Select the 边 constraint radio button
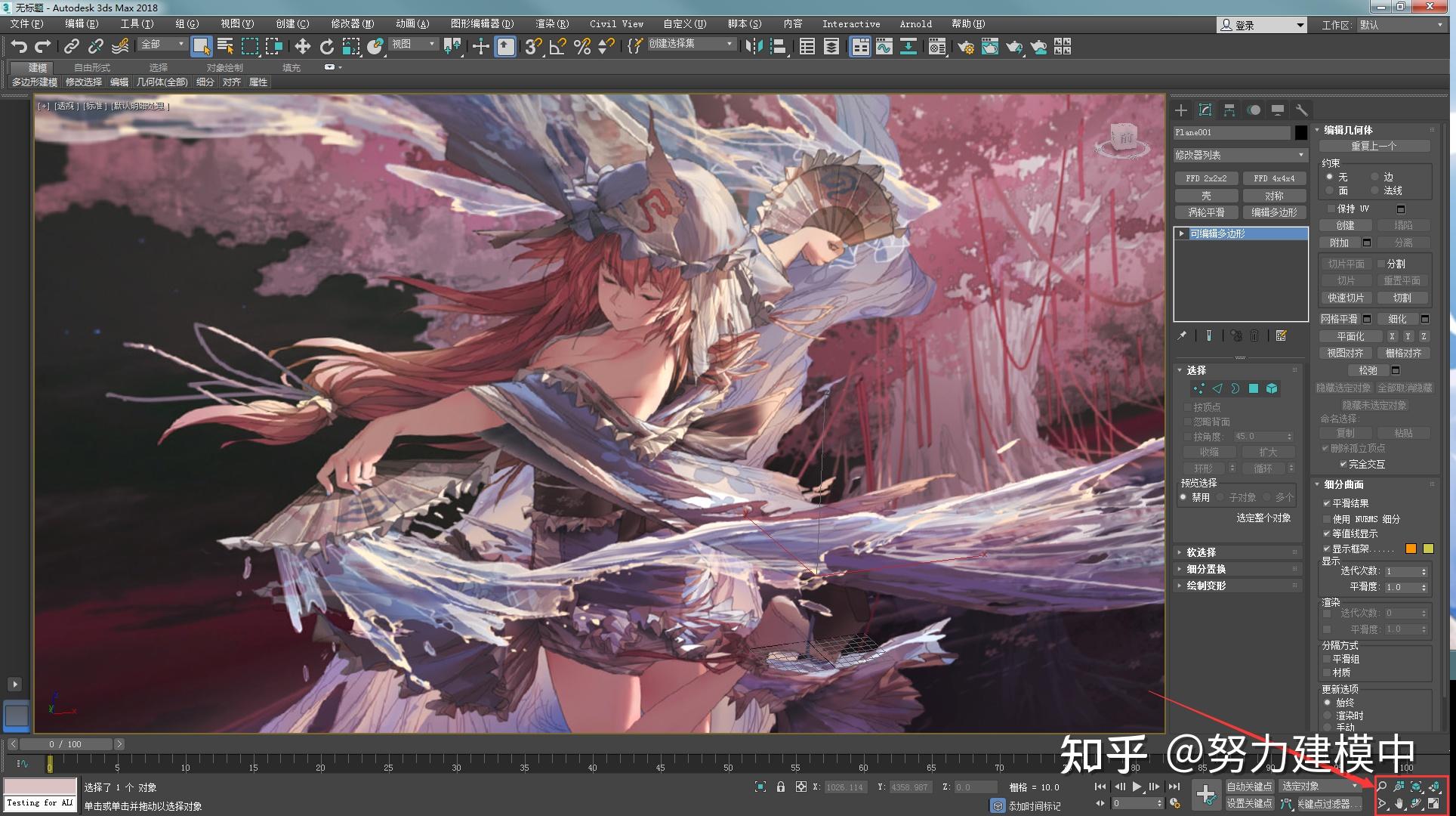 [x=1375, y=177]
